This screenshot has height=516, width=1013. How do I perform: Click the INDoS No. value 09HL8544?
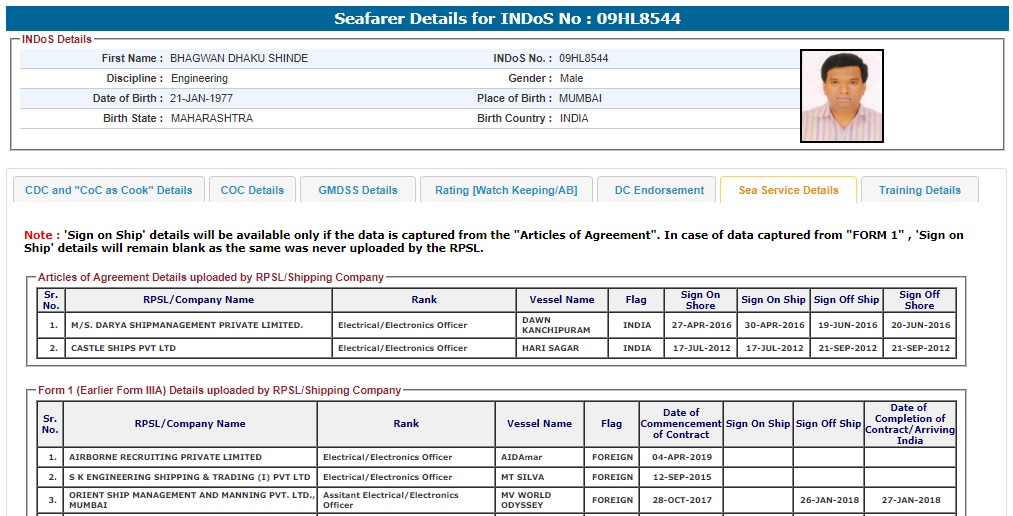[x=583, y=58]
